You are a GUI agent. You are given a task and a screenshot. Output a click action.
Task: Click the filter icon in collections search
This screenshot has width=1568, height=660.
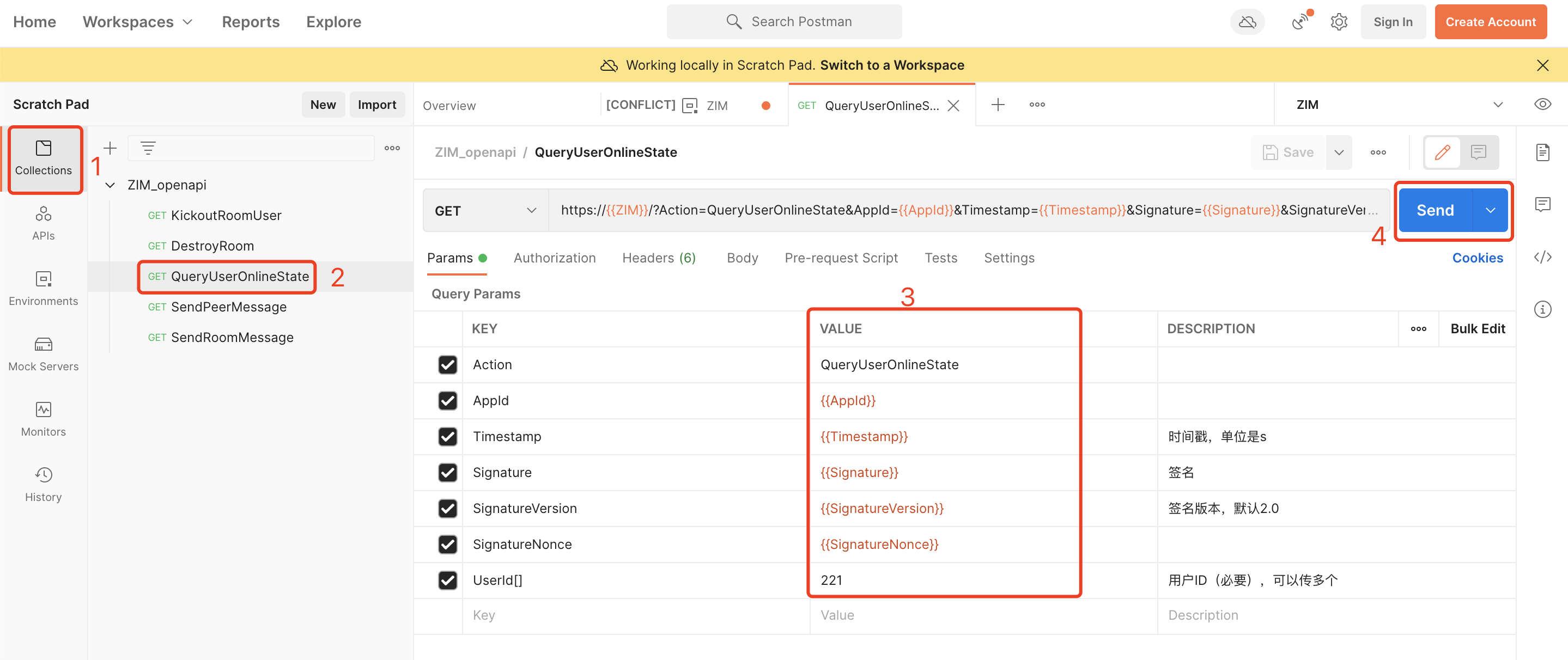tap(148, 148)
